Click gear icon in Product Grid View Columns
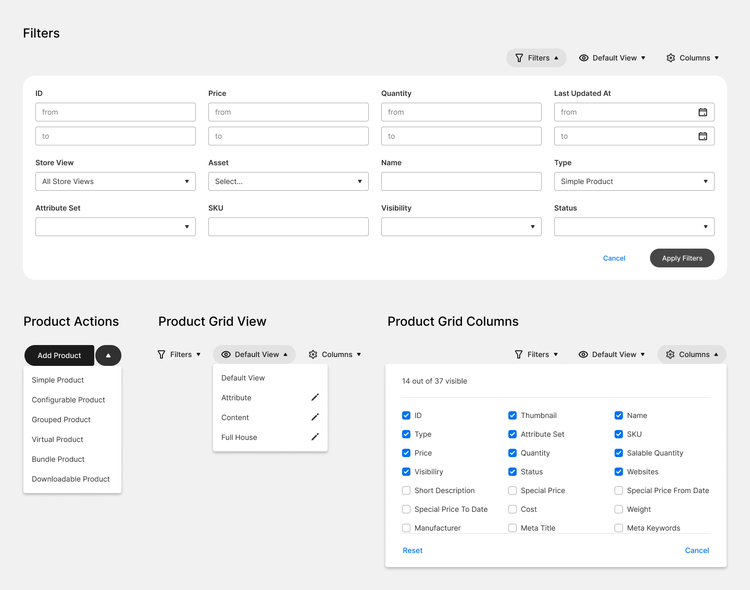Screen dimensions: 750x590 [x=313, y=355]
